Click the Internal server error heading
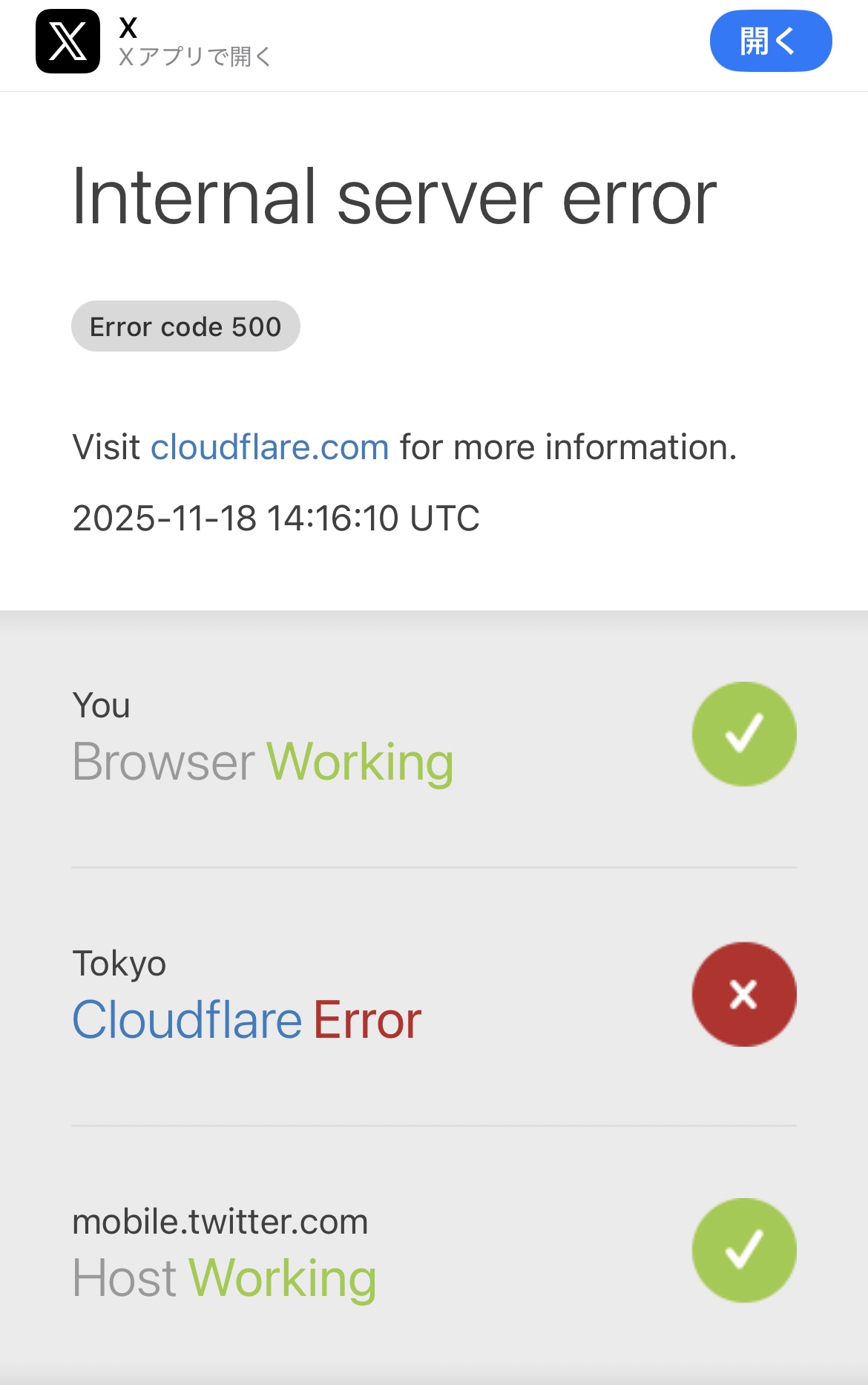 [x=394, y=197]
